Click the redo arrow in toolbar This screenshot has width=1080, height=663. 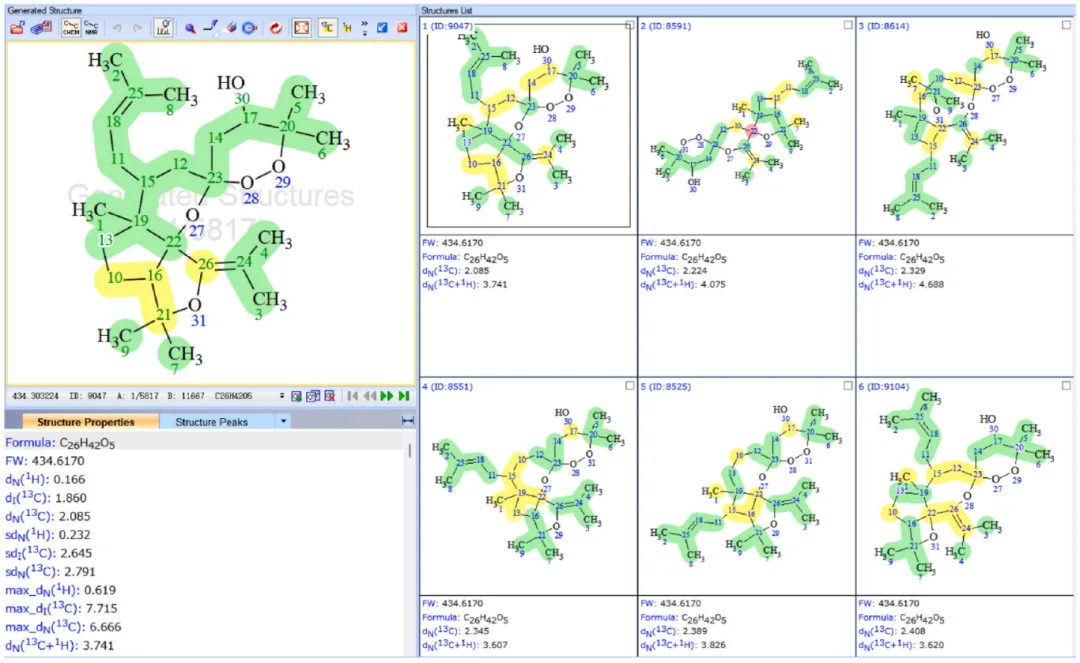coord(138,28)
